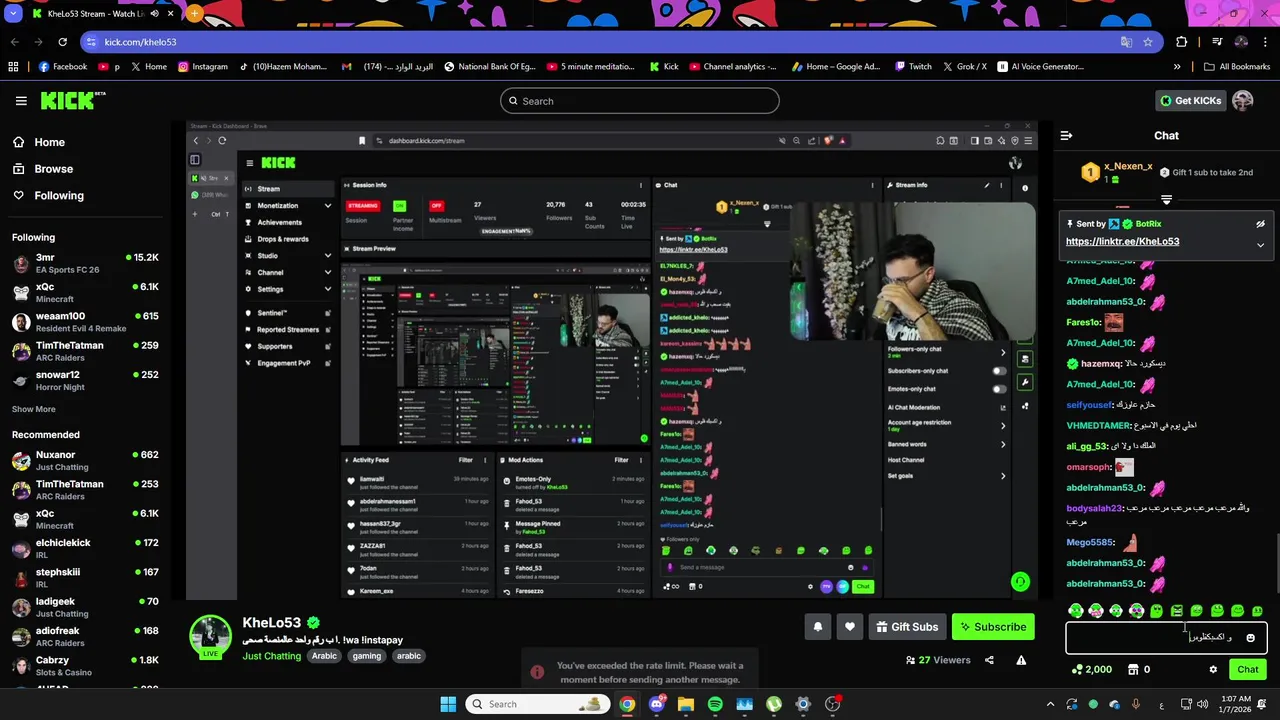The width and height of the screenshot is (1280, 720).
Task: Focus the Kick search box
Action: (640, 101)
